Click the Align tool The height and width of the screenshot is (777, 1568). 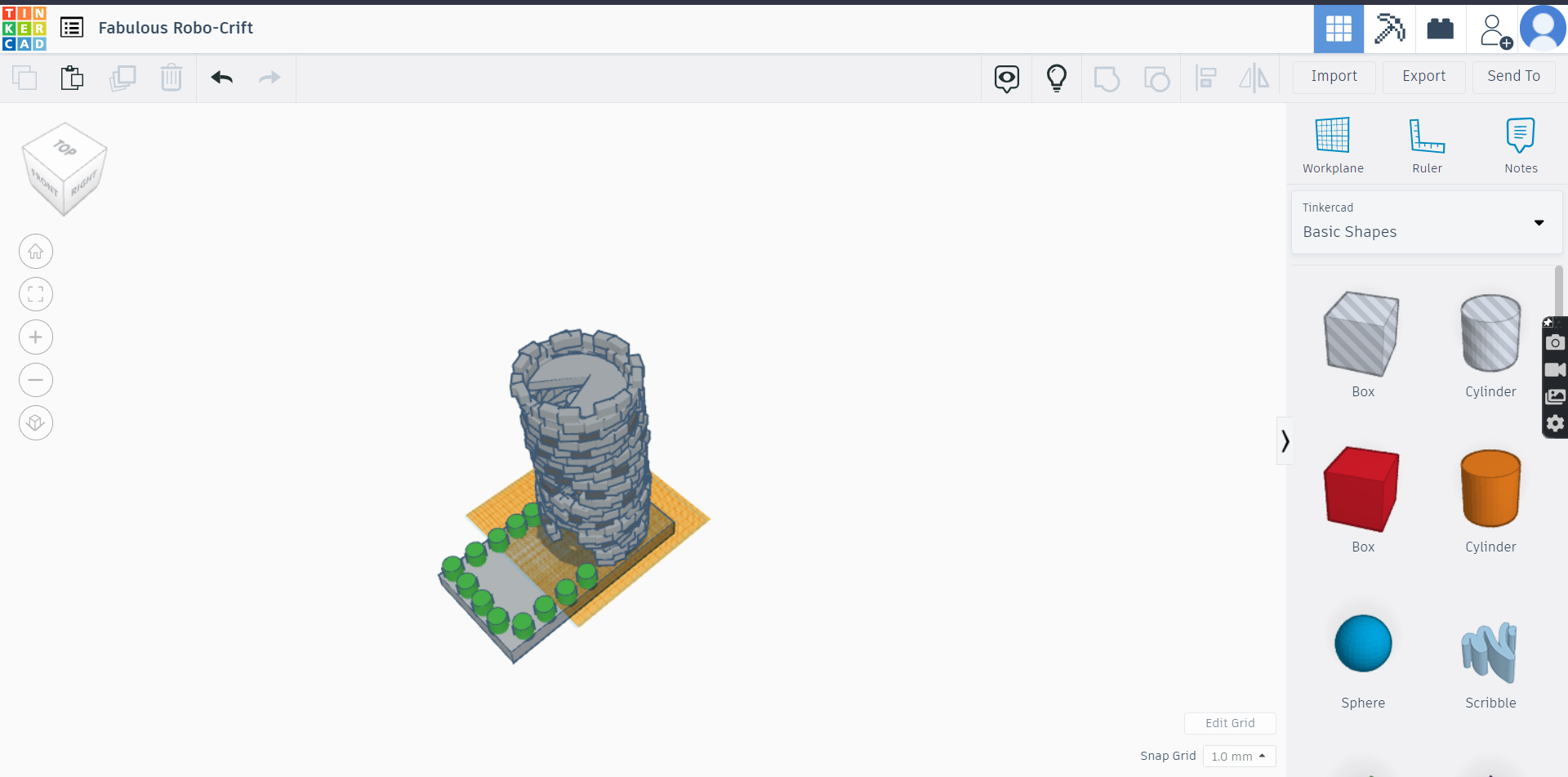point(1206,78)
